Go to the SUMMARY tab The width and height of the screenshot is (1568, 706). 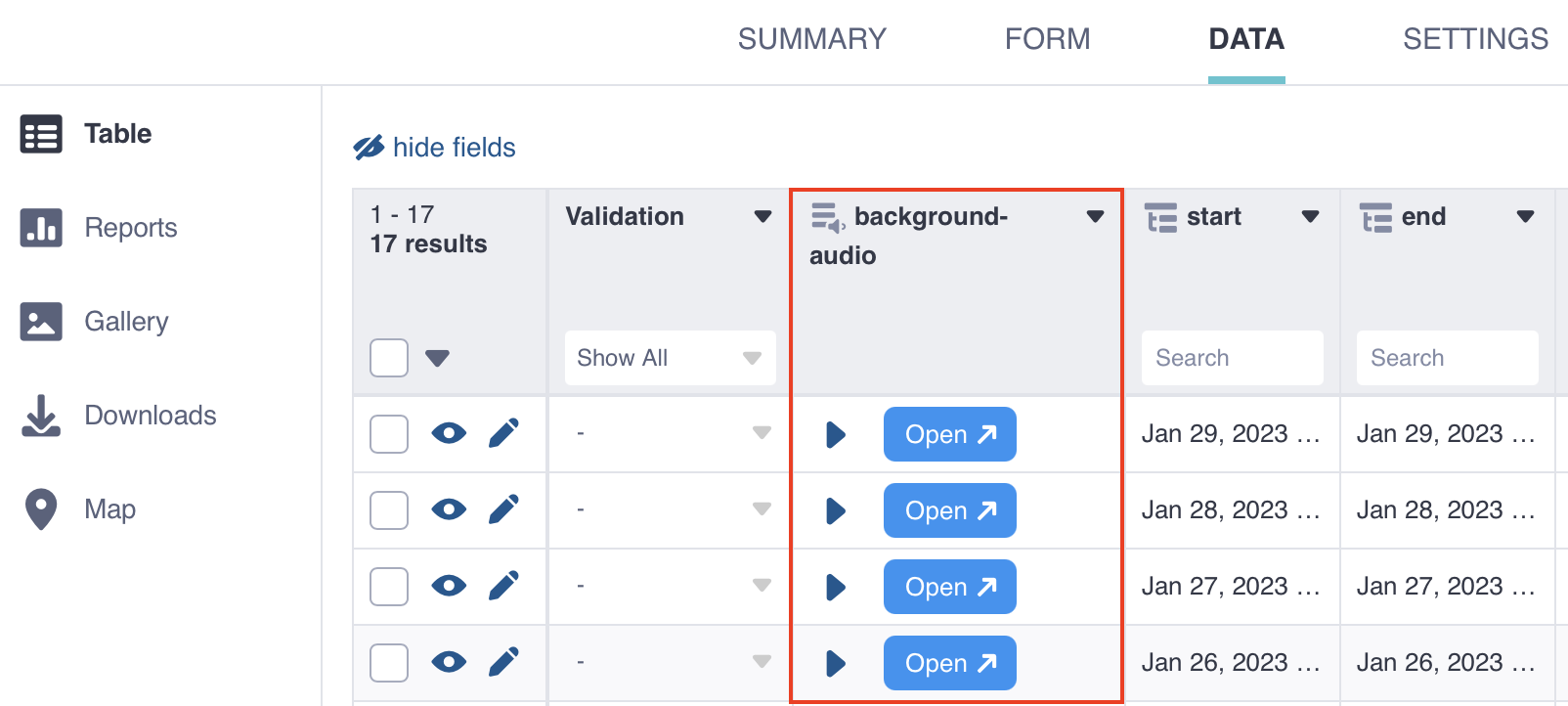[812, 39]
